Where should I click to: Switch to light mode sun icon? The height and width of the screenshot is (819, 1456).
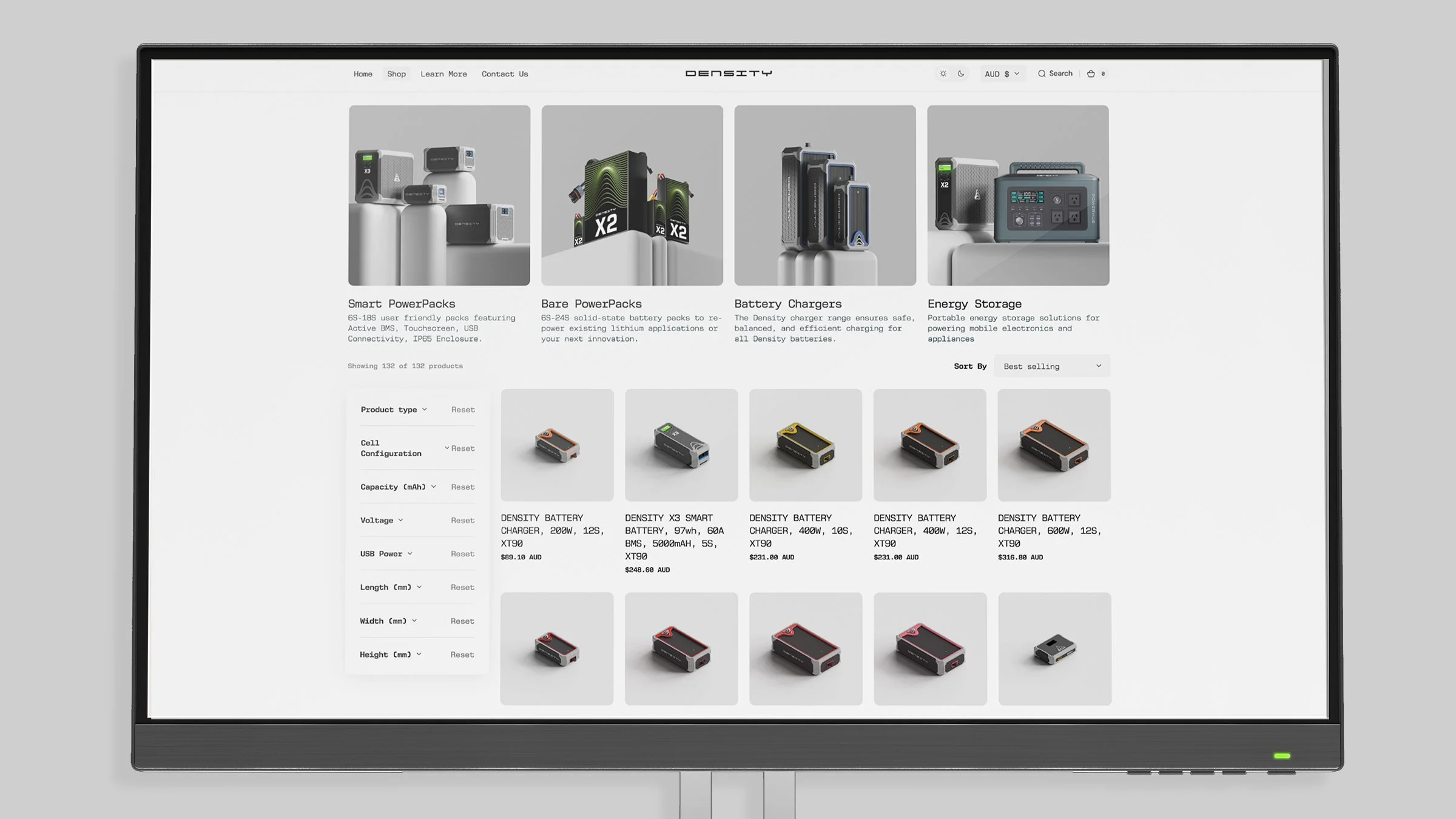[x=943, y=73]
